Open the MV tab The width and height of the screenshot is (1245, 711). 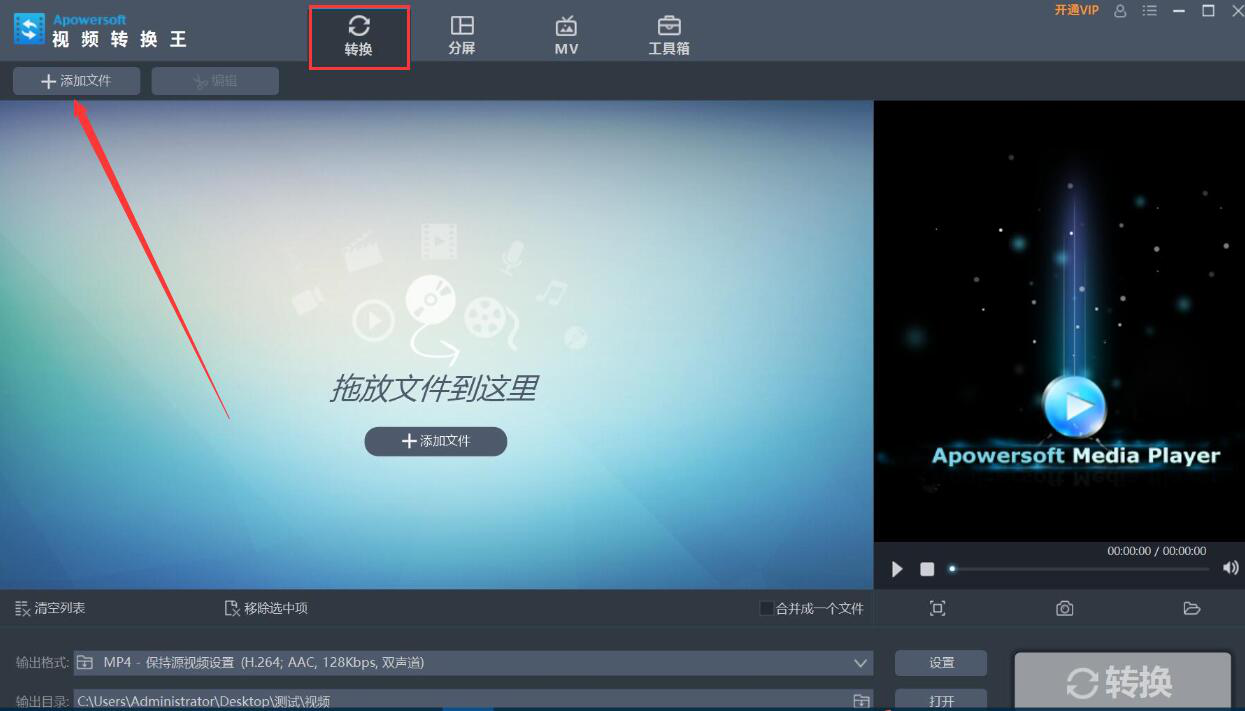tap(566, 36)
